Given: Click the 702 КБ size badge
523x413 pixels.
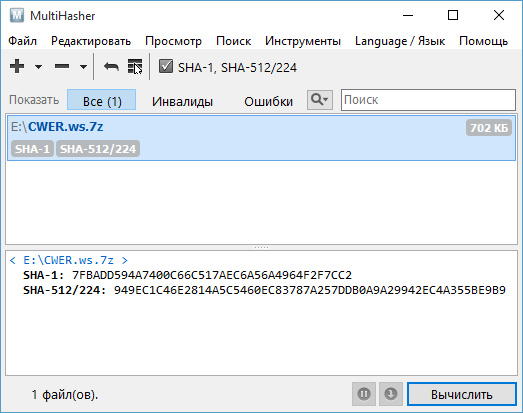Looking at the screenshot, I should coord(489,127).
